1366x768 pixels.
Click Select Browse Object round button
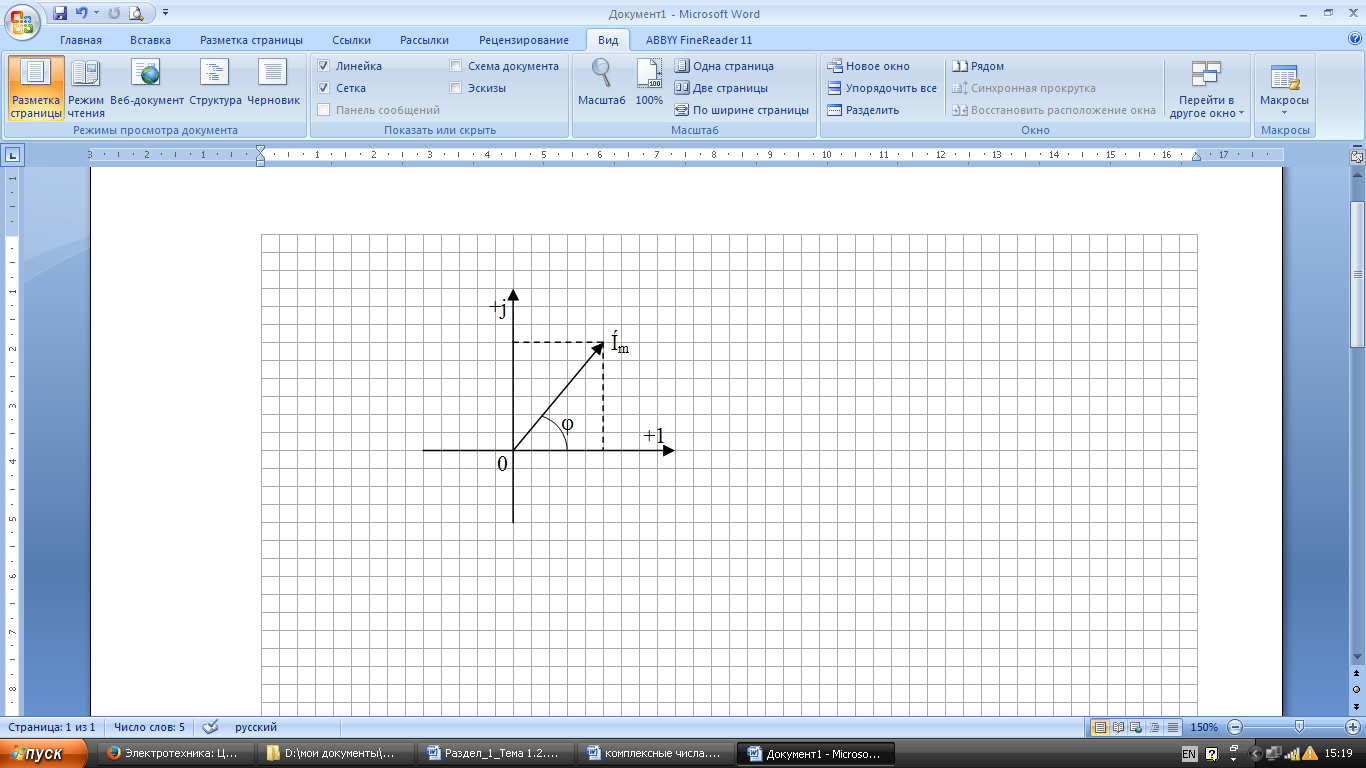point(1357,689)
